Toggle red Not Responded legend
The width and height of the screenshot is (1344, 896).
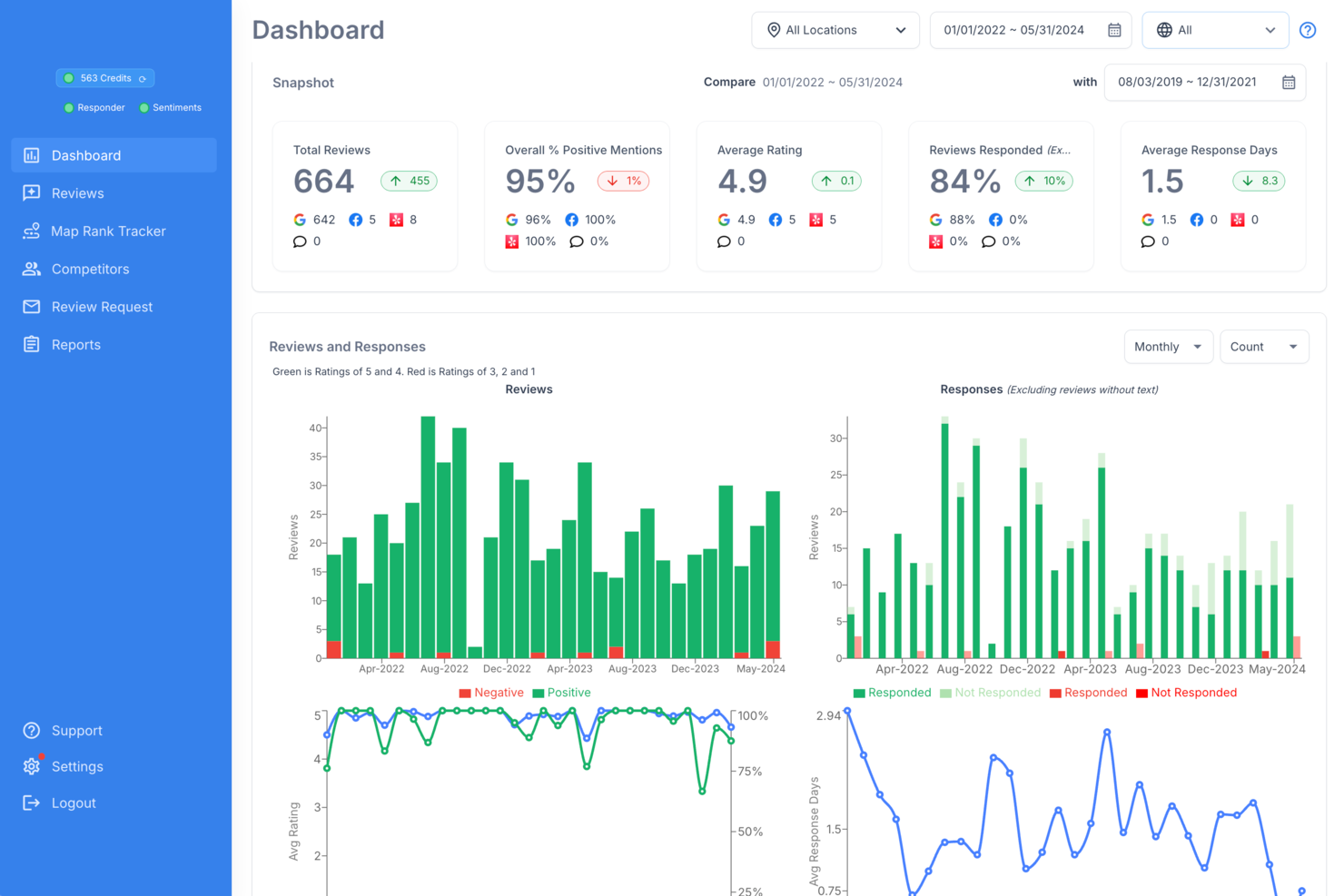(1186, 693)
